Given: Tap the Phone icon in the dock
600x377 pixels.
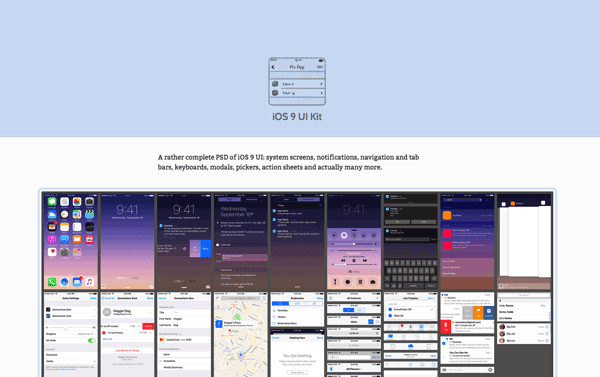Looking at the screenshot, I should 52,282.
